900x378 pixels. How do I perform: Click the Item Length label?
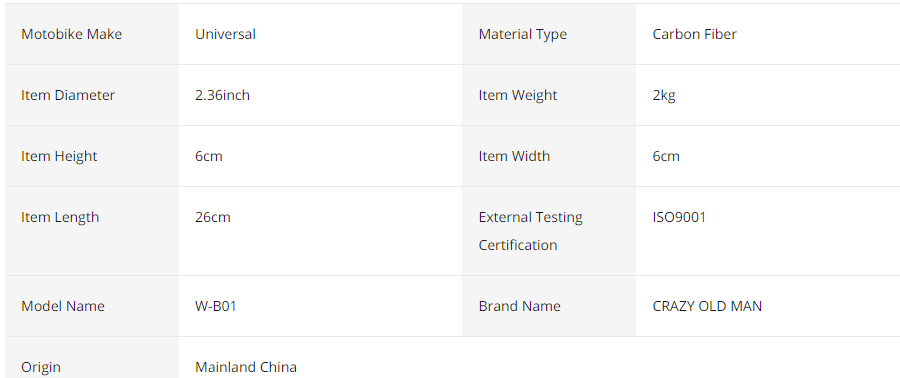(x=60, y=217)
